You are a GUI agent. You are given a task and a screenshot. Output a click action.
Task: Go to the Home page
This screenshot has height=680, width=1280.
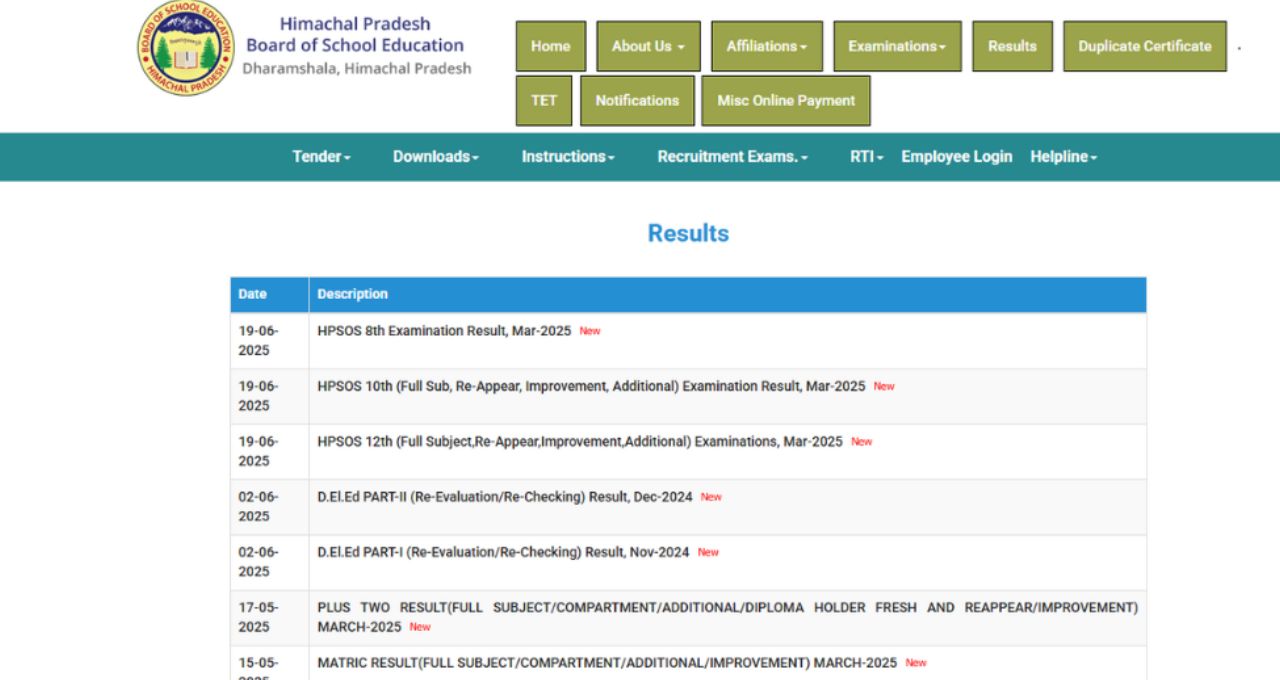click(551, 46)
